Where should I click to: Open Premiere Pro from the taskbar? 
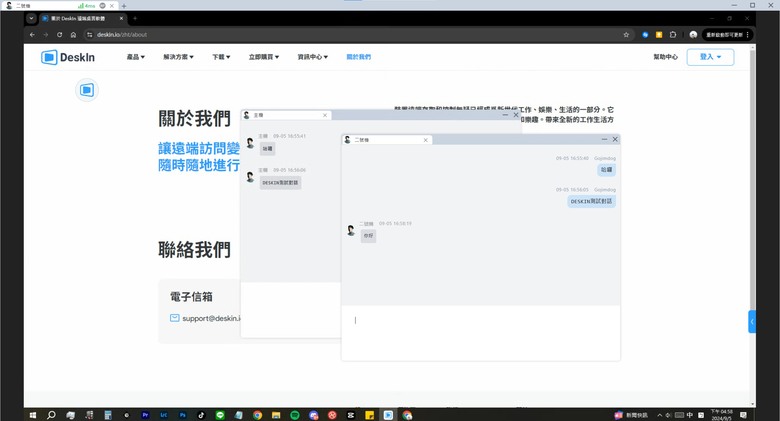point(145,415)
